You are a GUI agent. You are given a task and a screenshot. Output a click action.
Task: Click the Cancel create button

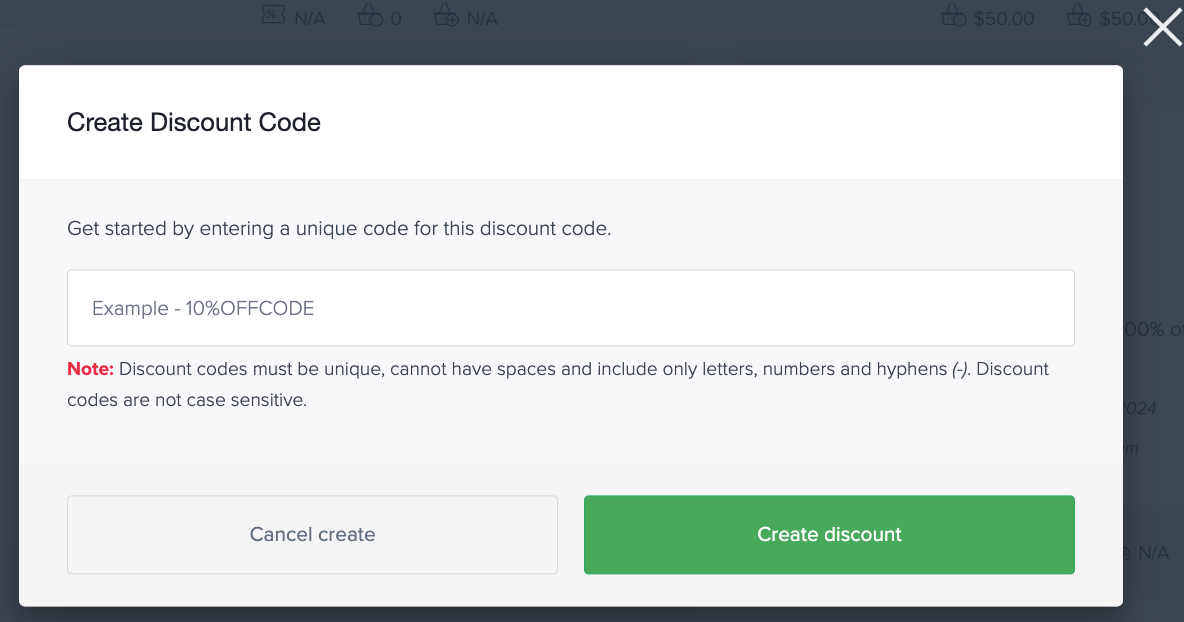pyautogui.click(x=312, y=534)
